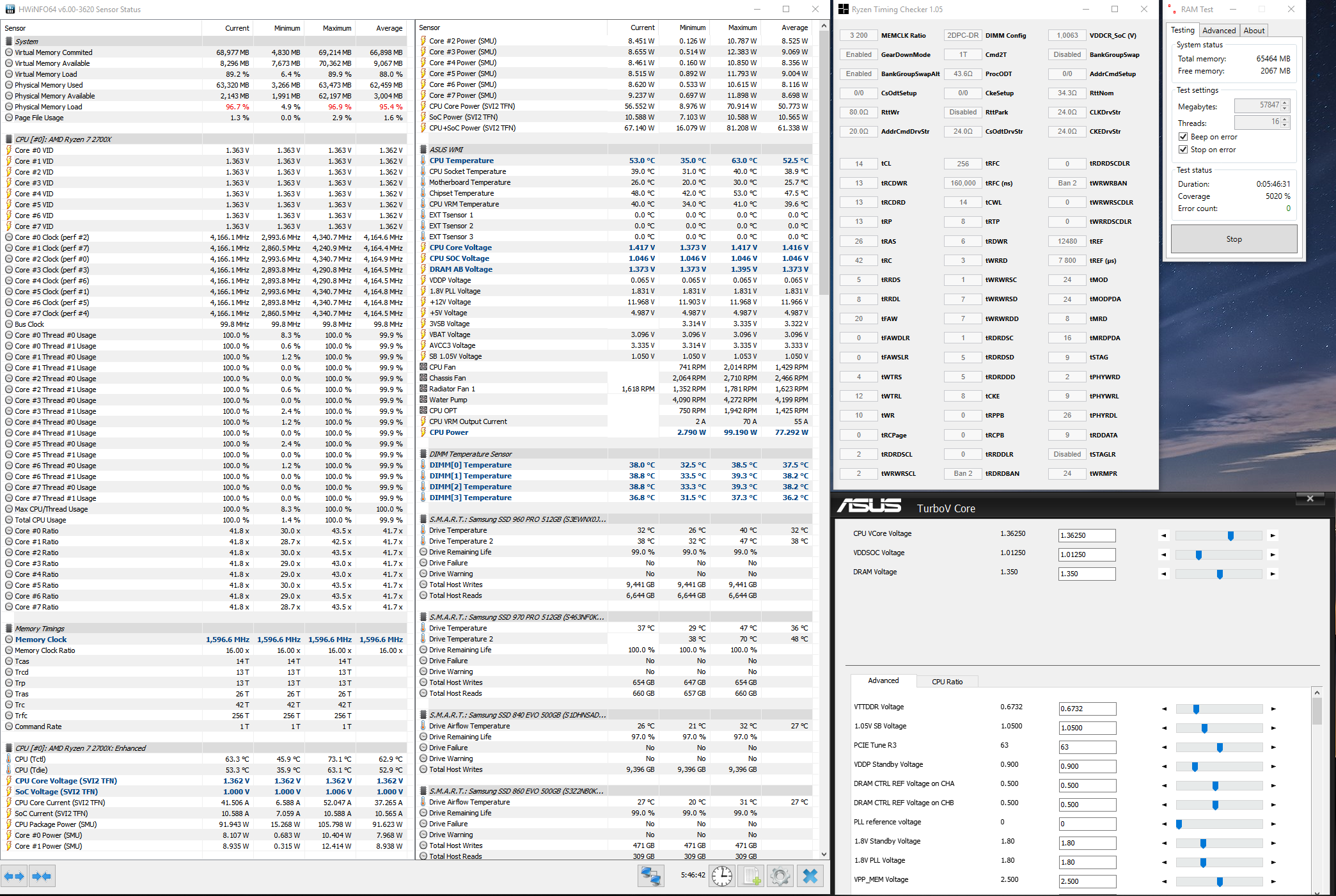Click the collapse columns arrows icon in HWiNFO
This screenshot has width=1336, height=896.
point(42,876)
